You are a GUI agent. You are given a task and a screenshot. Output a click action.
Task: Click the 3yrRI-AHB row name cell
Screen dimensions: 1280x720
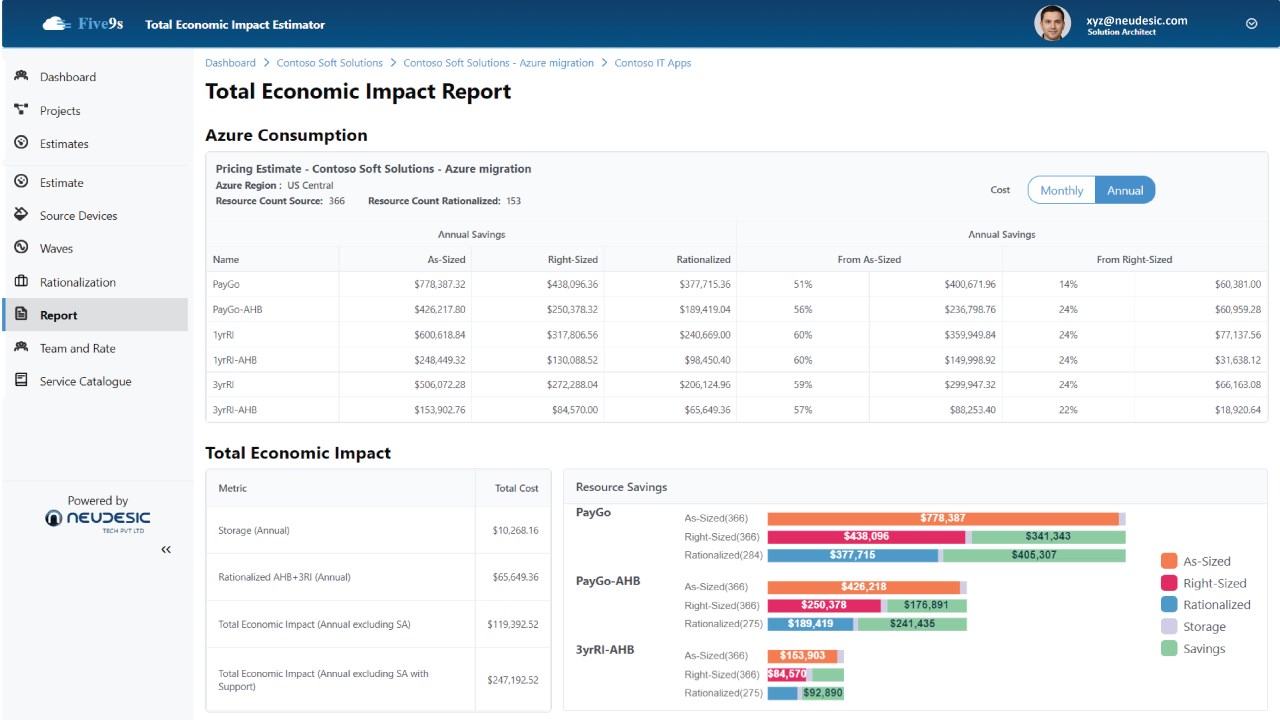tap(272, 410)
